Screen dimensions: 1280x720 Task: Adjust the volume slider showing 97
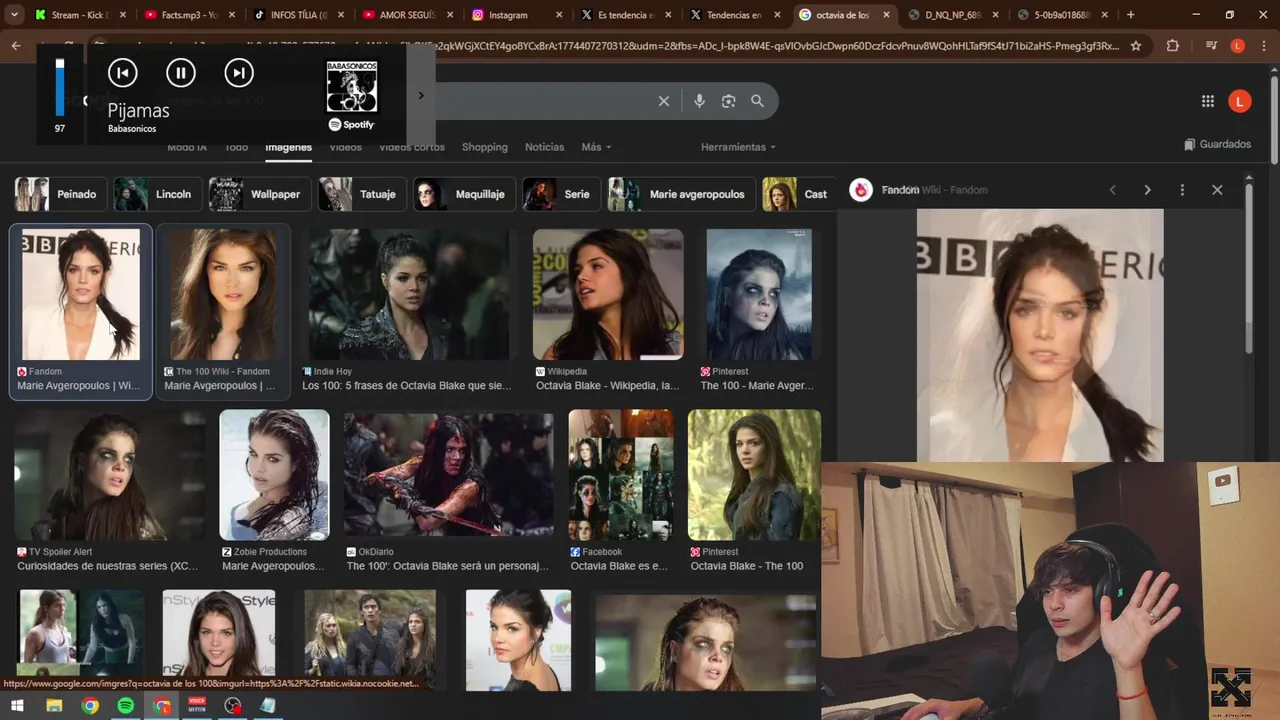pyautogui.click(x=60, y=87)
